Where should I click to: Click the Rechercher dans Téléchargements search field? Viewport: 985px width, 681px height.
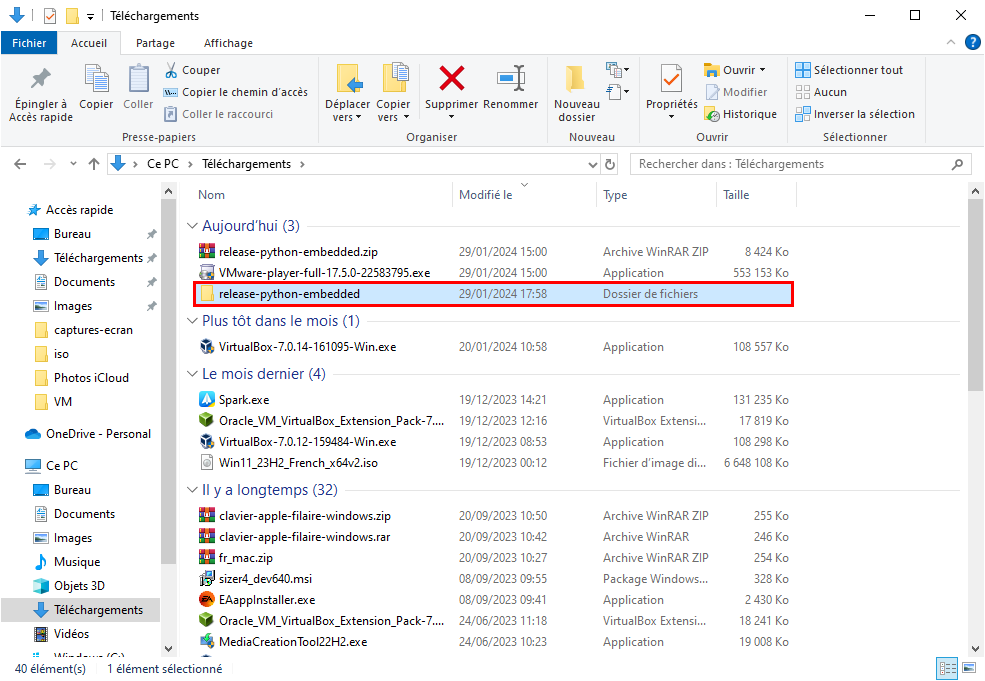[x=800, y=164]
